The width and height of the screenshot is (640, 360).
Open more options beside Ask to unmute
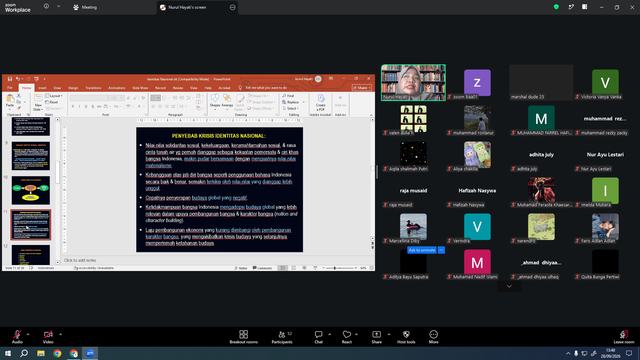(441, 250)
